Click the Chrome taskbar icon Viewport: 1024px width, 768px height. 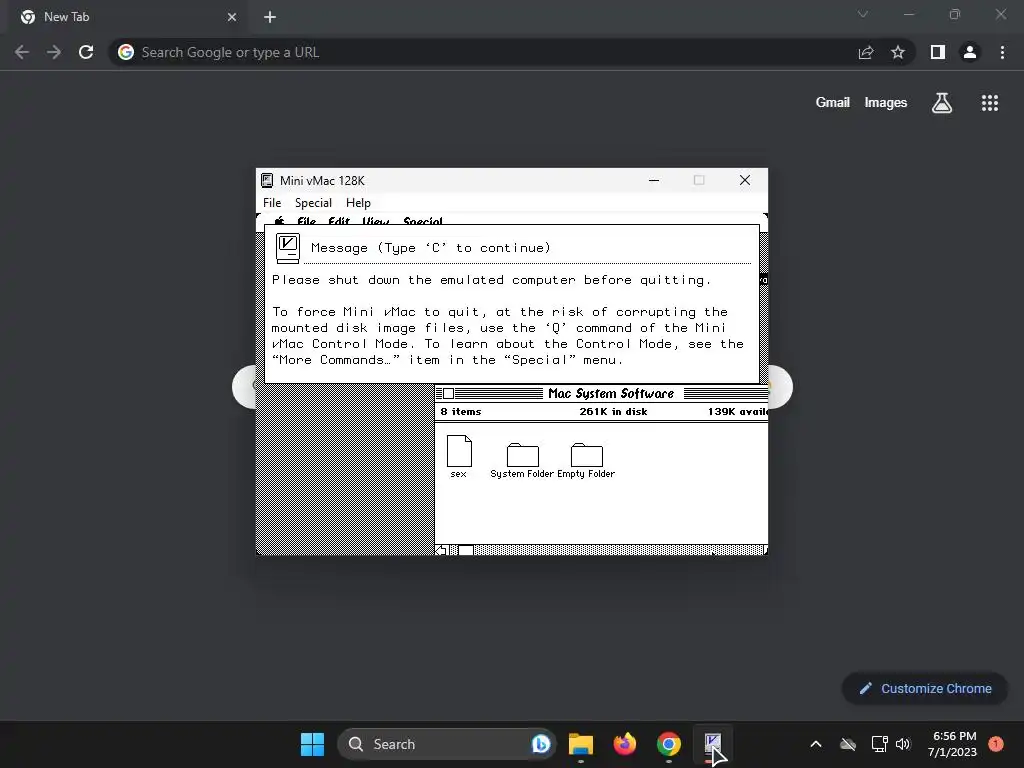click(669, 744)
